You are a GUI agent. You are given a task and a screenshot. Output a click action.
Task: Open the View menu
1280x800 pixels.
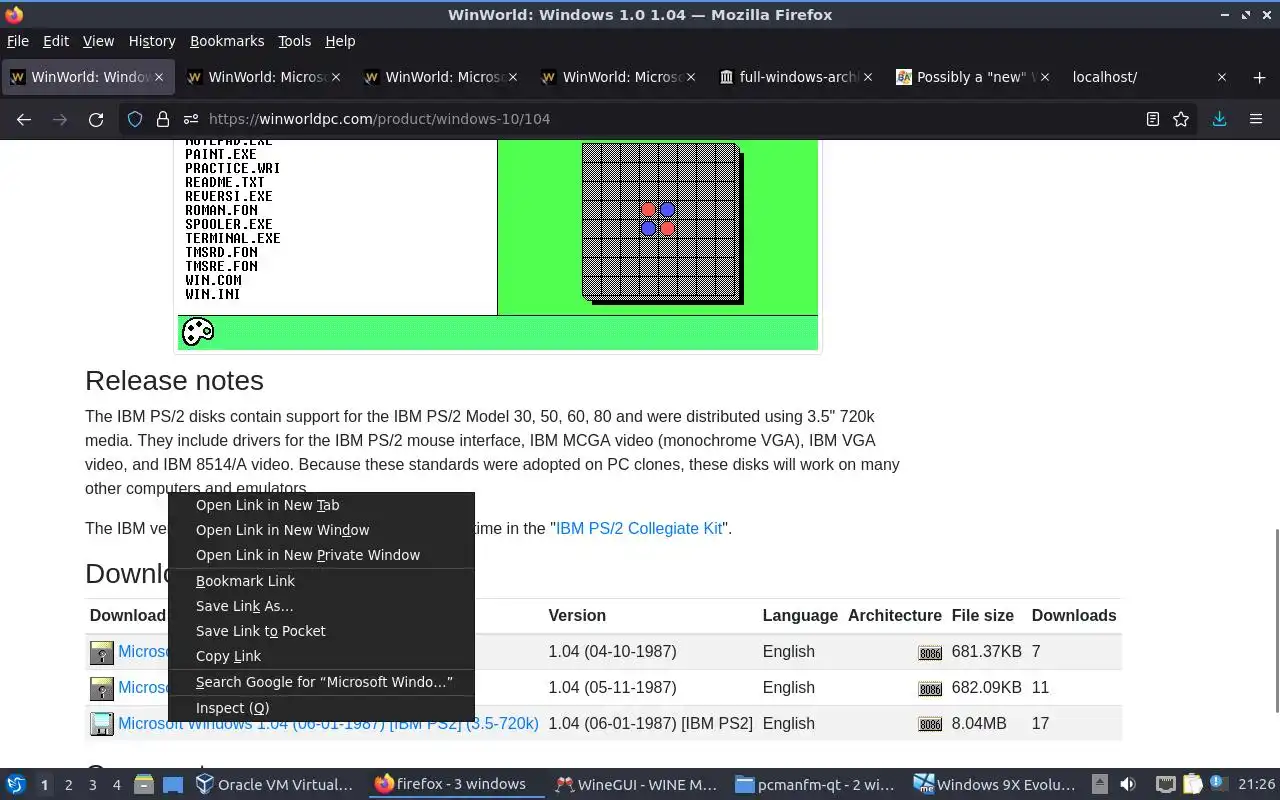(x=98, y=41)
